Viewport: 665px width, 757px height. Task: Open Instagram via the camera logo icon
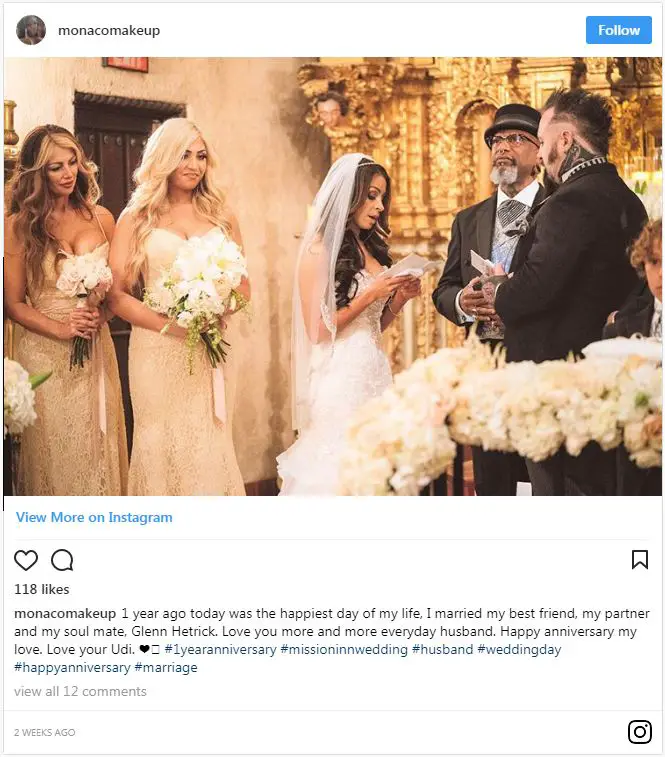pos(640,731)
